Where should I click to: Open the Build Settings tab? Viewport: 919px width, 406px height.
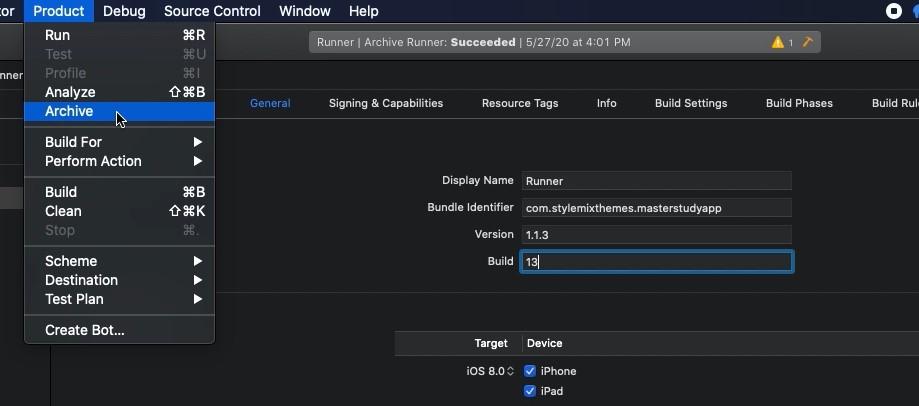point(691,103)
